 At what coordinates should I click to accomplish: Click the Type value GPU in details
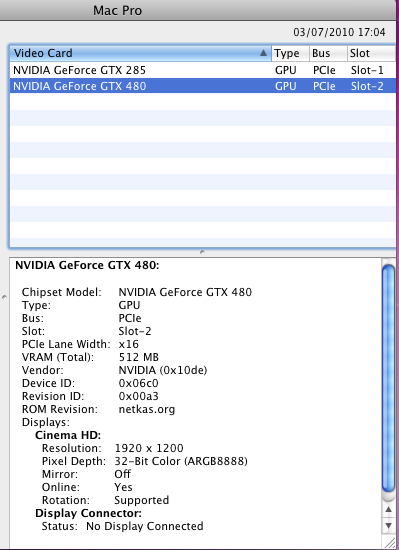(129, 305)
